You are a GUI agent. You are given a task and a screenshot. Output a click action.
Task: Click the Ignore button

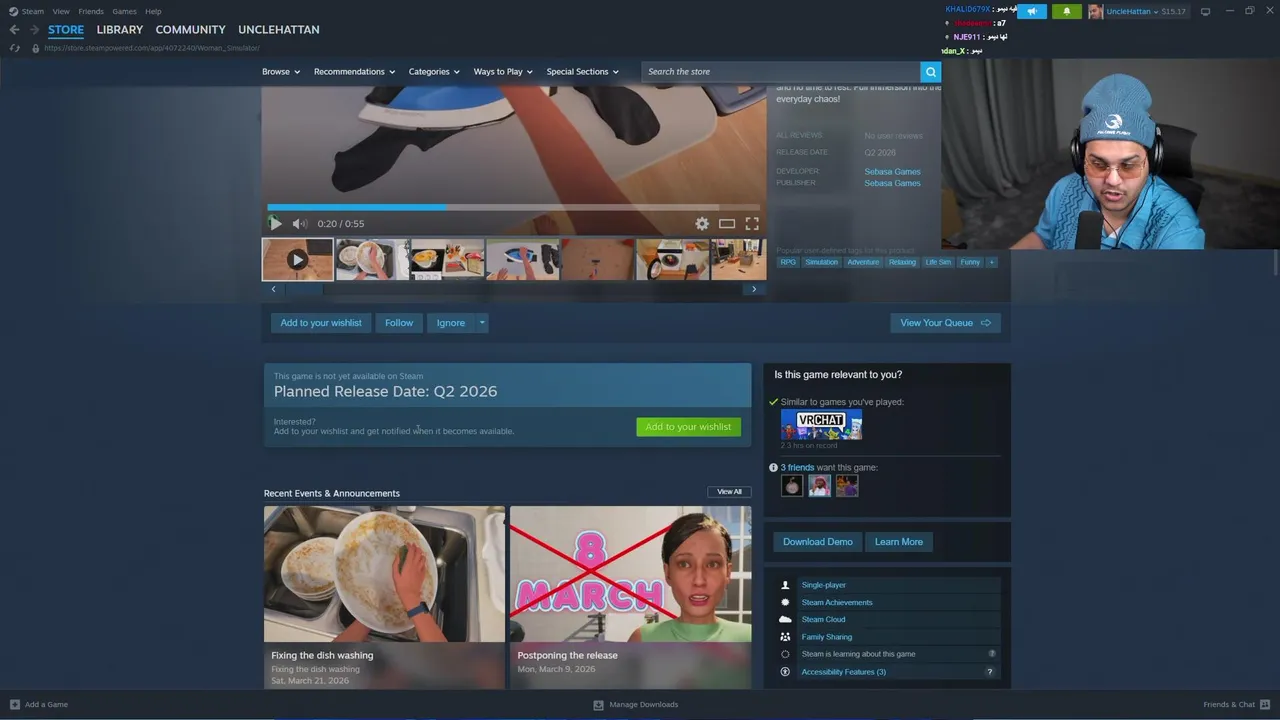[x=450, y=323]
